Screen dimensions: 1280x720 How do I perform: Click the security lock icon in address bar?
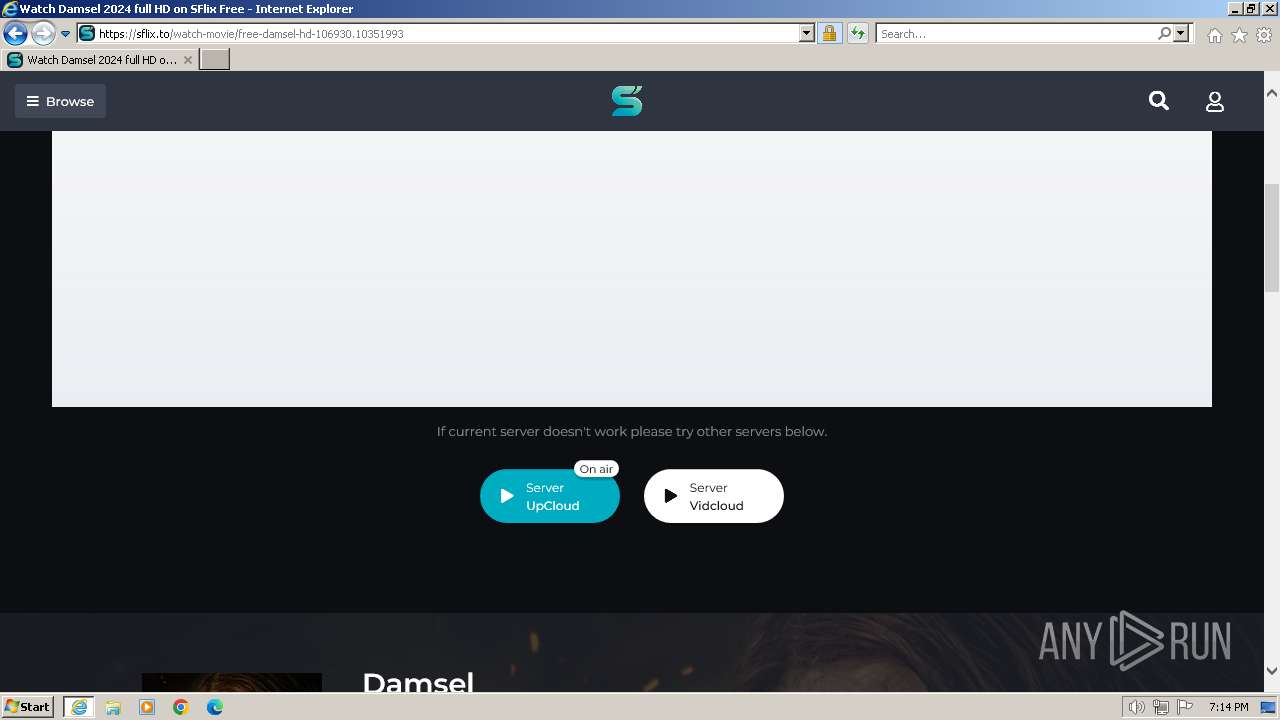pos(829,34)
